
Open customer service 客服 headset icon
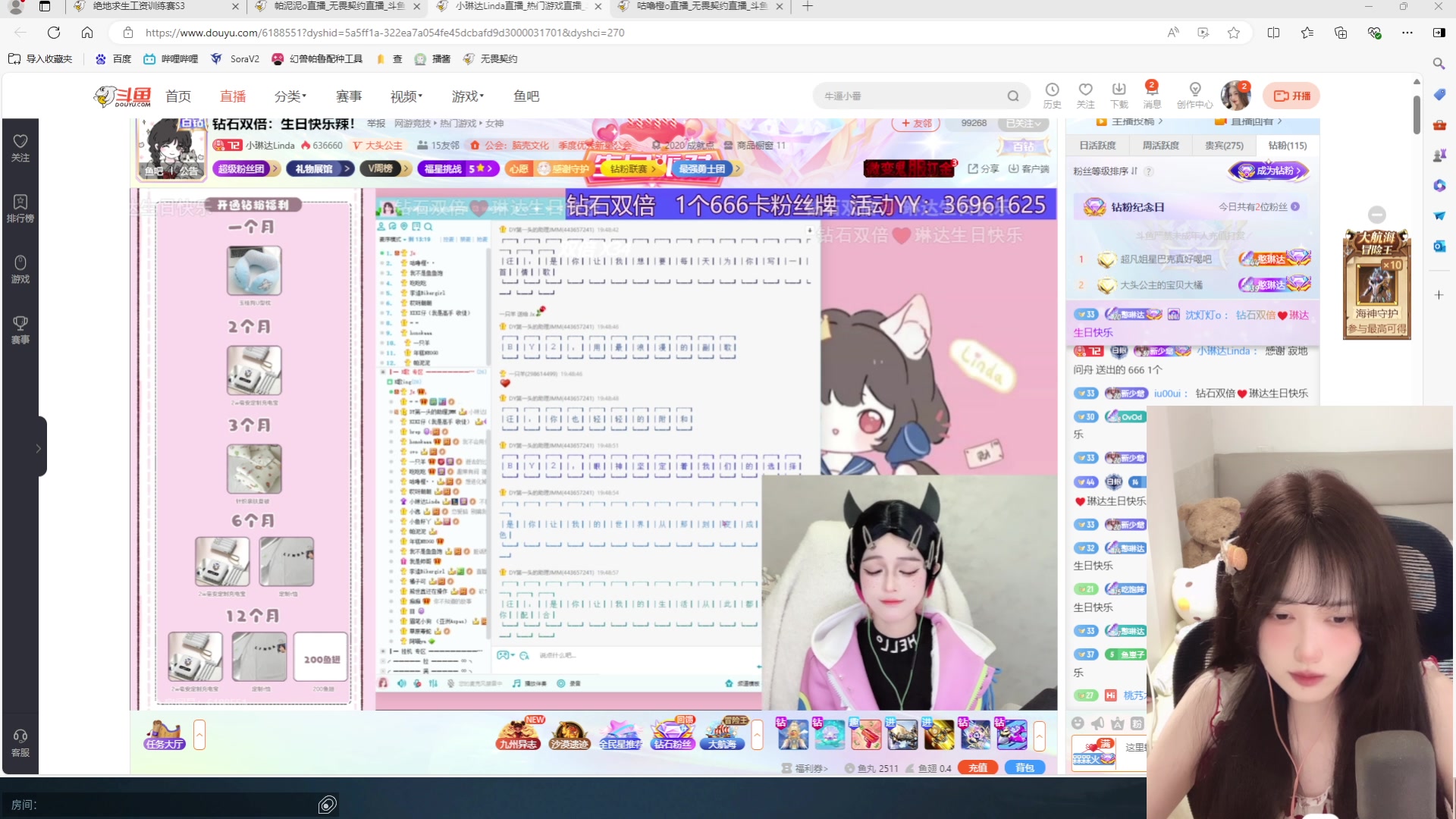coord(20,743)
